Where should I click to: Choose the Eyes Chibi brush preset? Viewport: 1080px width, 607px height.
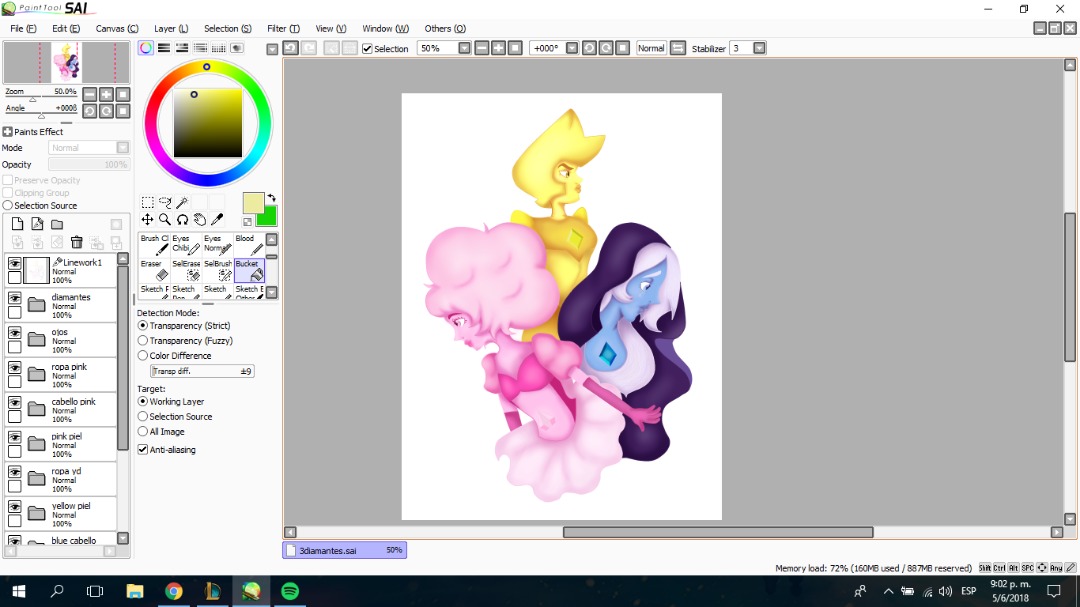tap(186, 245)
